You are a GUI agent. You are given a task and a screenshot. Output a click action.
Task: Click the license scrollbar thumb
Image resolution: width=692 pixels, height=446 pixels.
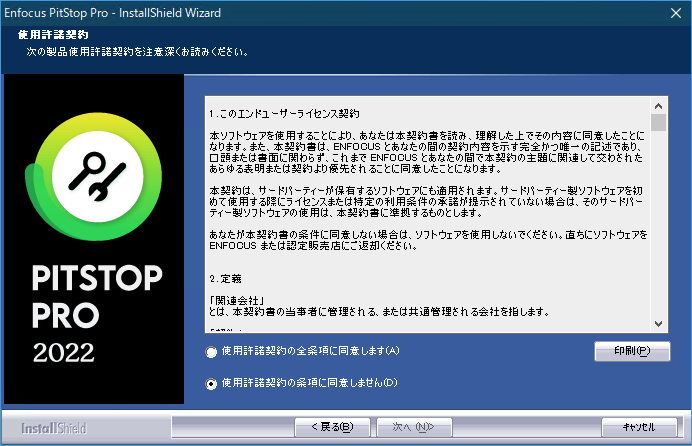click(x=658, y=123)
